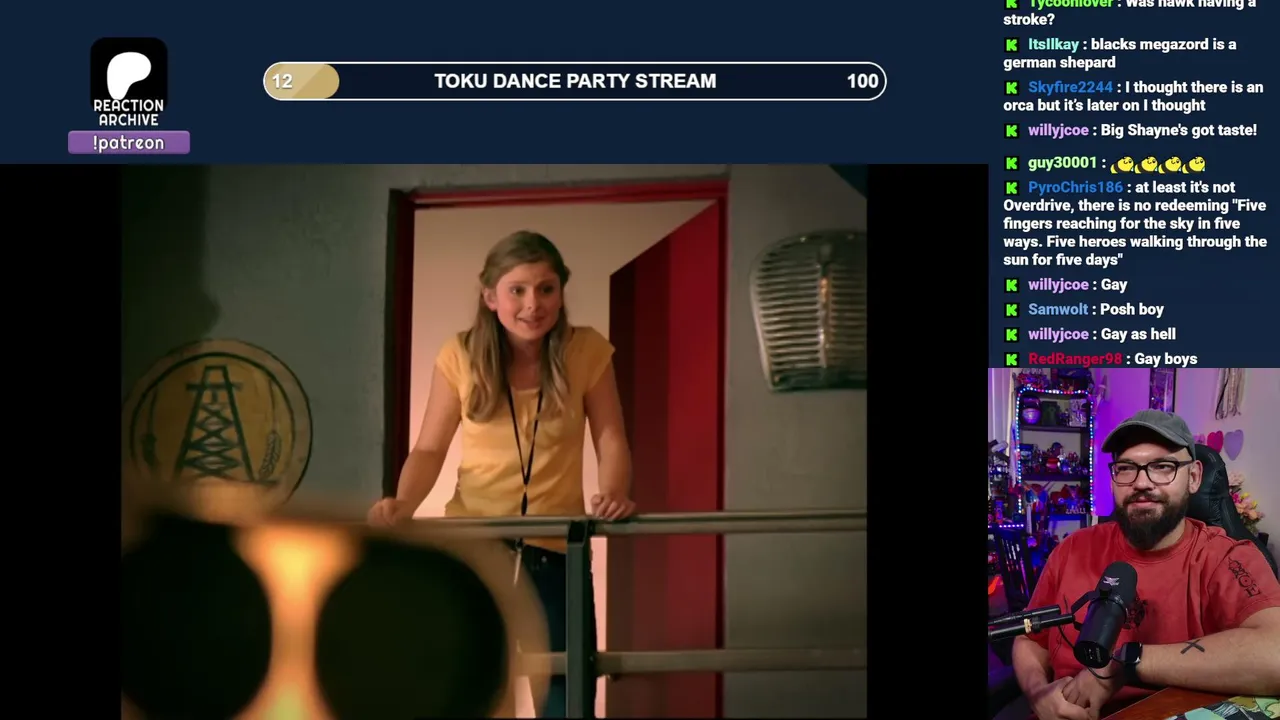Click the message "Gay boys"
This screenshot has height=720, width=1280.
tap(1166, 360)
